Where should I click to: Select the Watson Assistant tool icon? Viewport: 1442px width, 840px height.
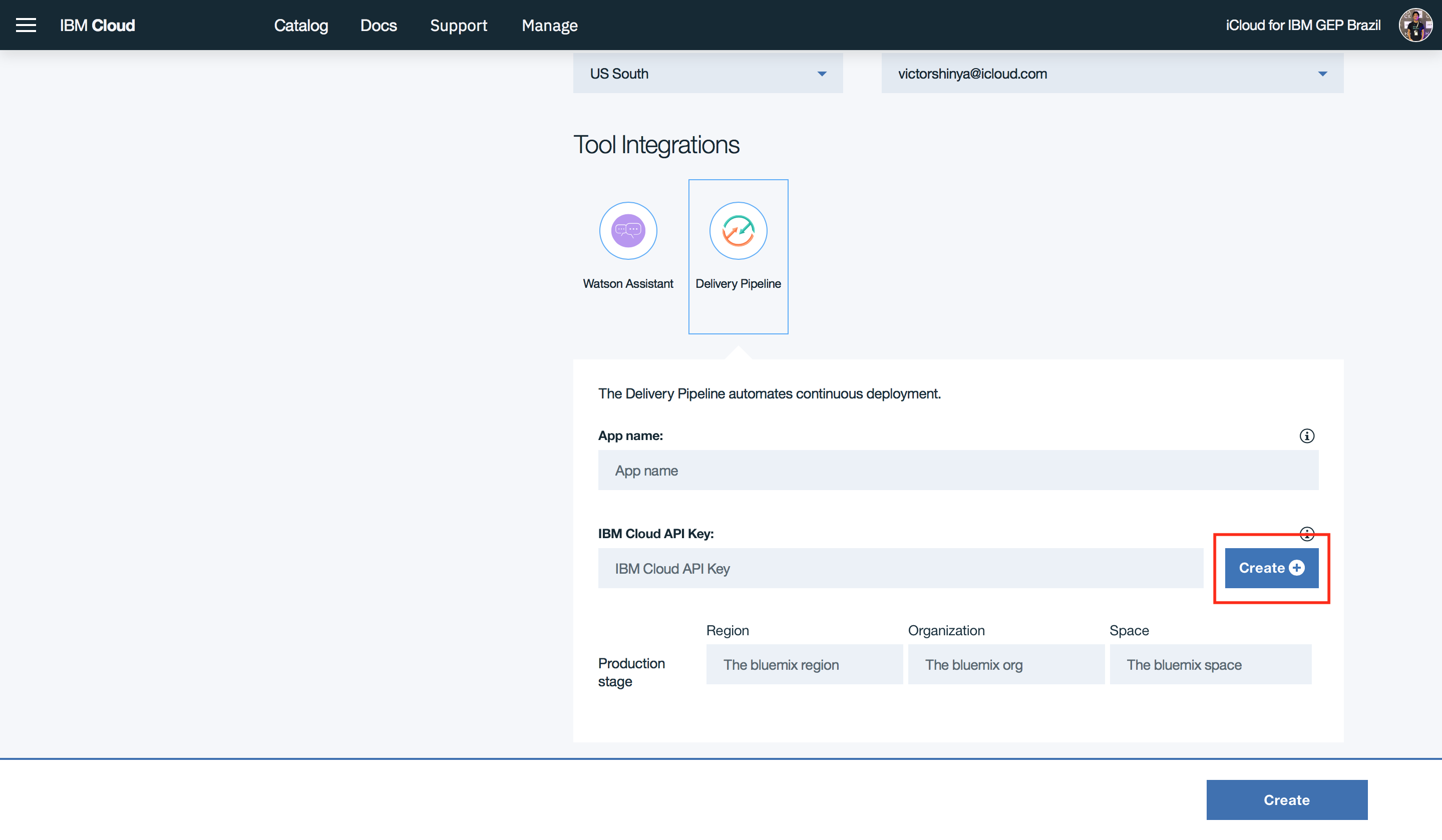tap(628, 231)
